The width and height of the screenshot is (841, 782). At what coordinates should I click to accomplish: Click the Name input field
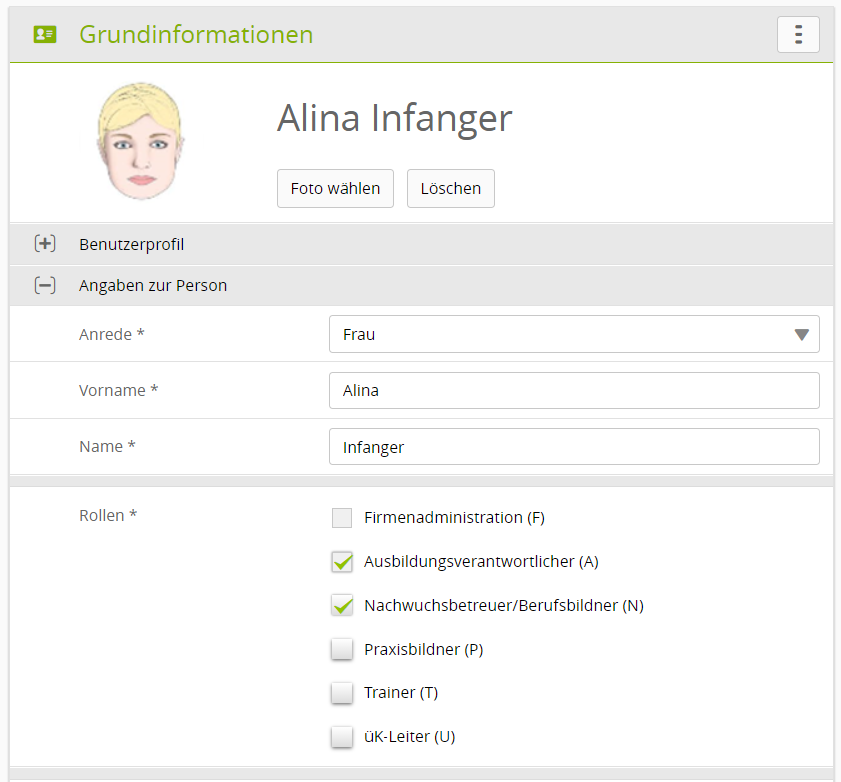coord(573,447)
